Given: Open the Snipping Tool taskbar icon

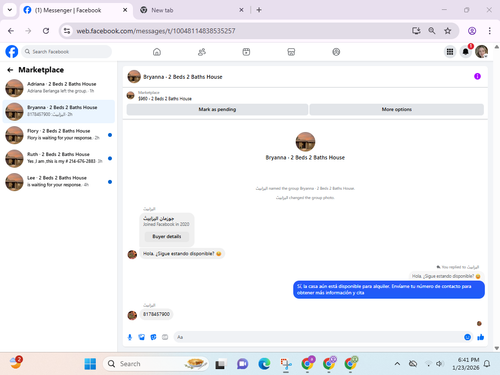Looking at the screenshot, I should coord(286,364).
